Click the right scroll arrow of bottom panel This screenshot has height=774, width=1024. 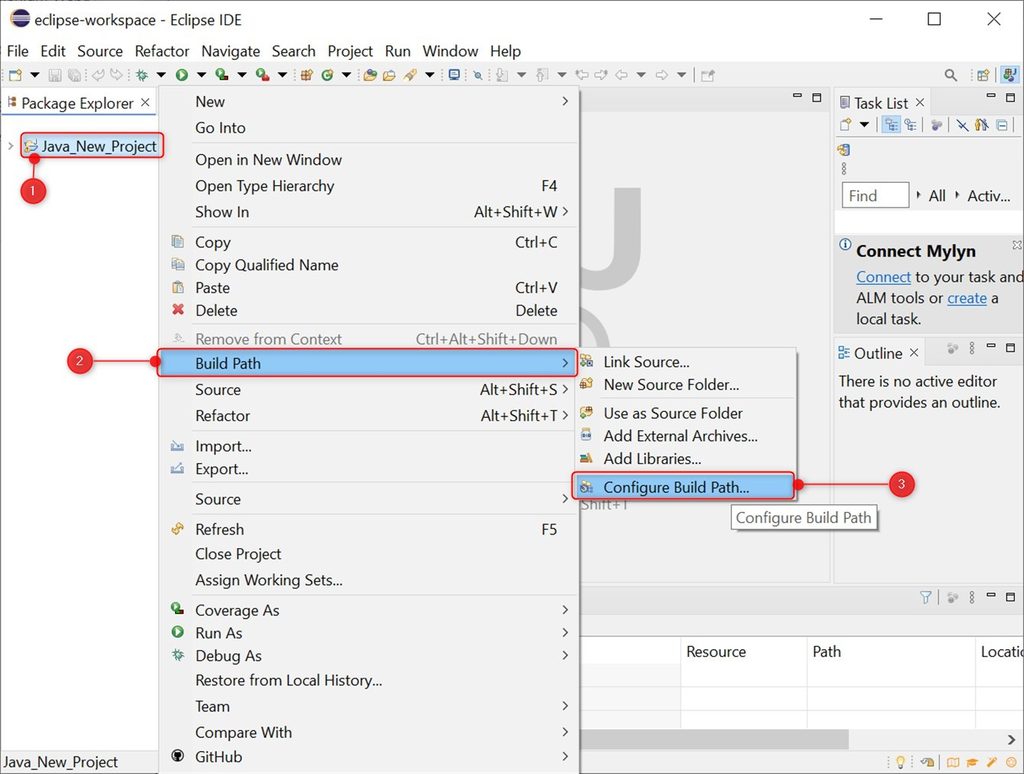(1012, 739)
